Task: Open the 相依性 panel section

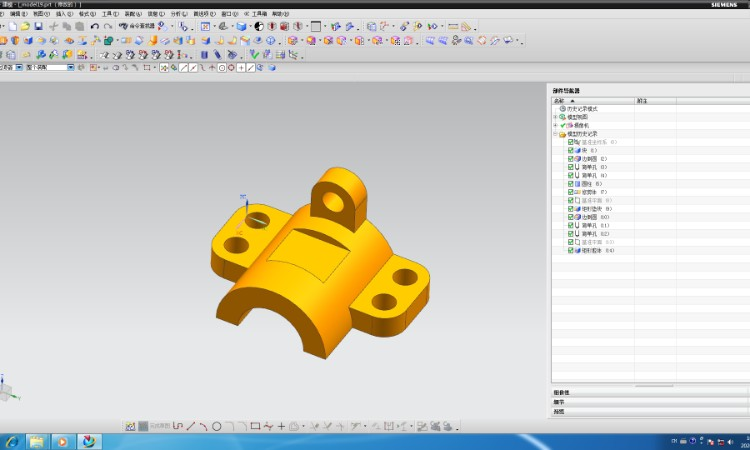Action: 560,393
